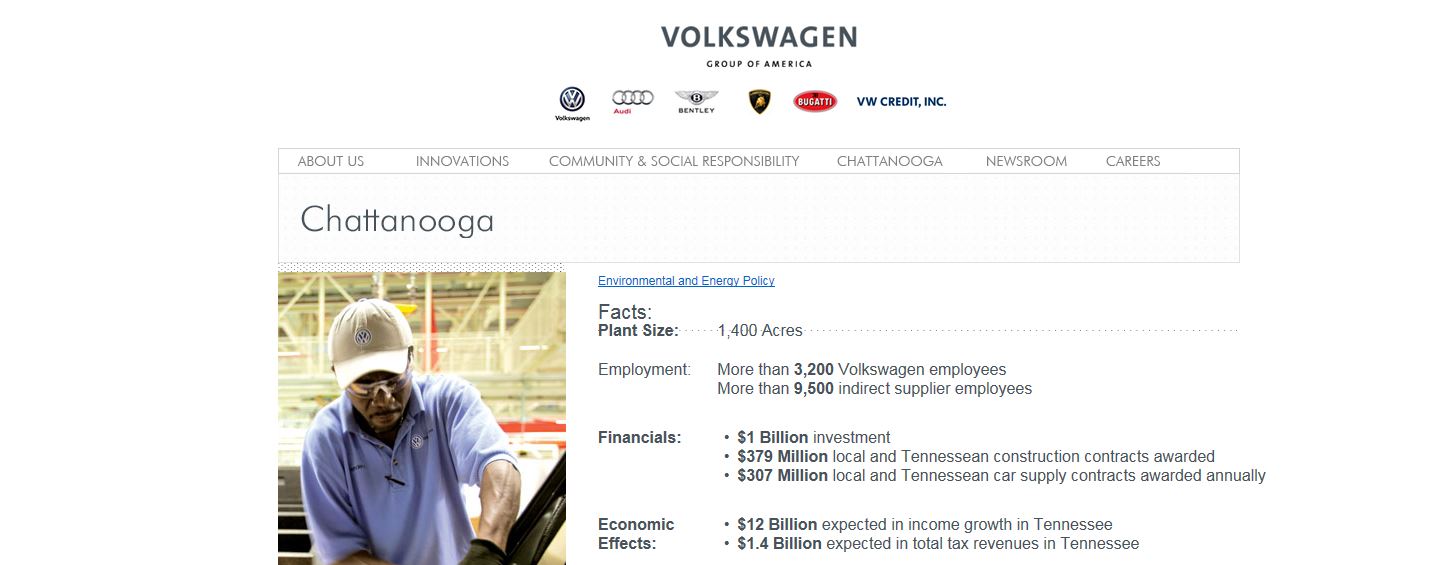Click the Plant Size label
Screen dimensions: 1455x565
click(x=638, y=331)
